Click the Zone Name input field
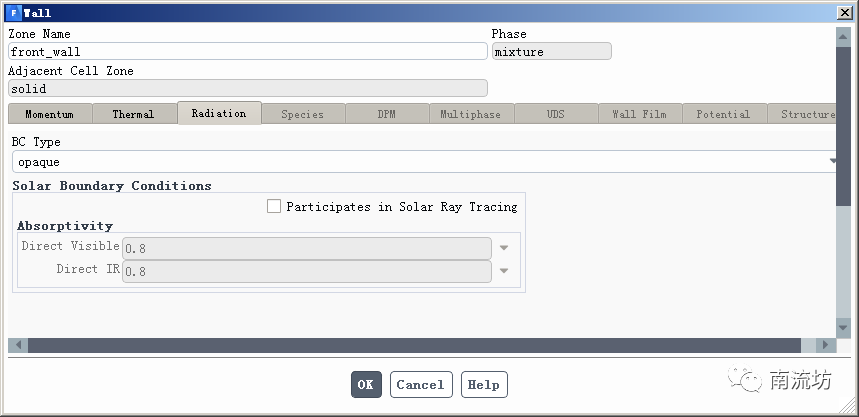859x417 pixels. click(247, 51)
